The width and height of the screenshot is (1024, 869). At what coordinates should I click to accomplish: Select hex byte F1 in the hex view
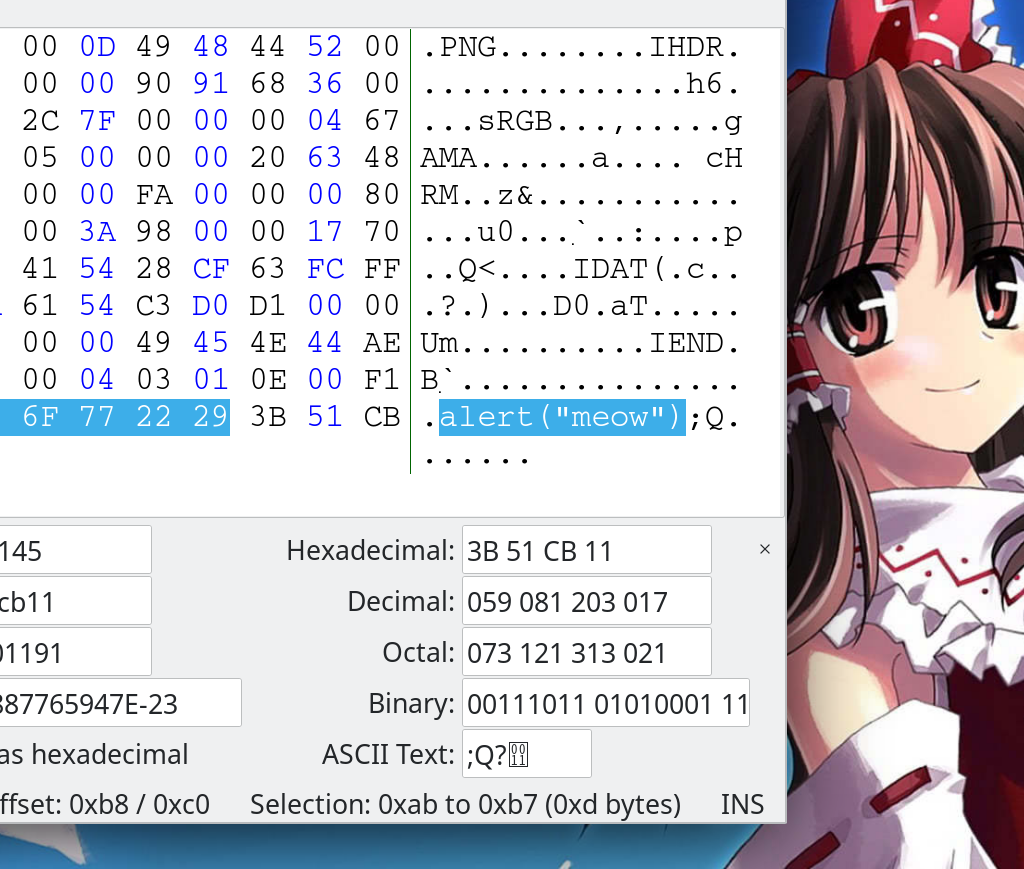click(x=382, y=380)
